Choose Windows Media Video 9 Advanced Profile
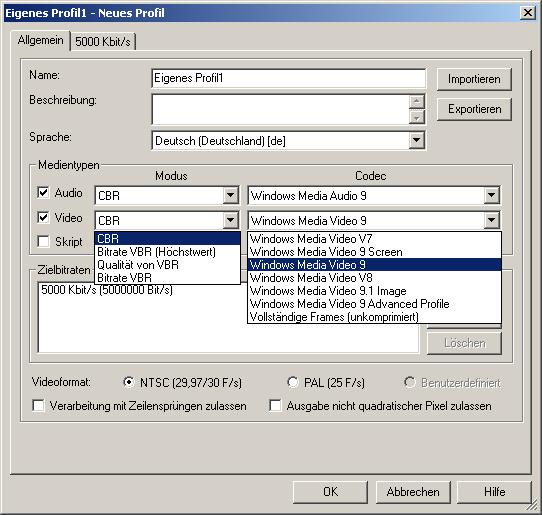Screen dimensions: 542x515 pyautogui.click(x=374, y=304)
